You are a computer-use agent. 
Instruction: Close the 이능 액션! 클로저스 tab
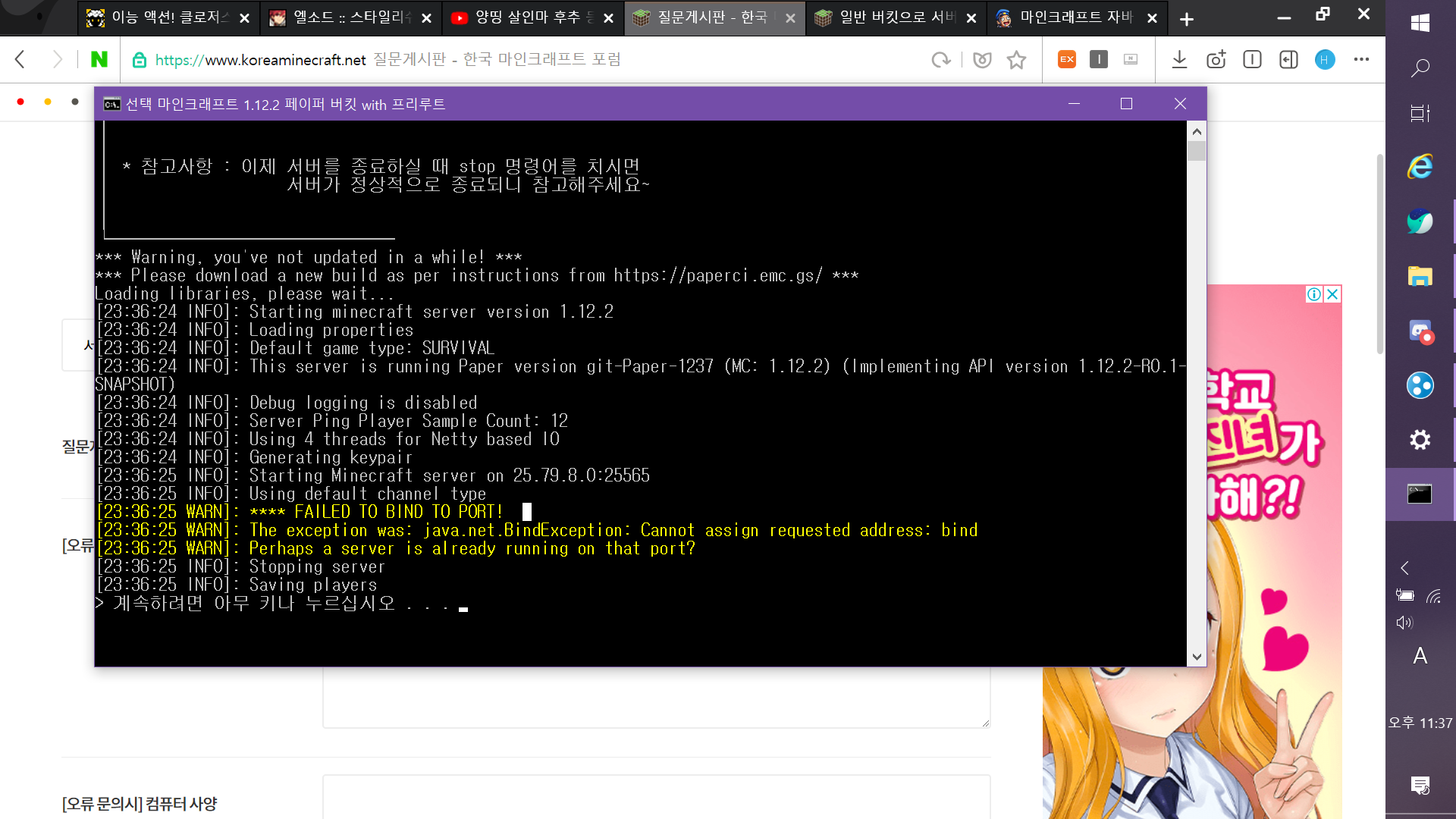(244, 18)
